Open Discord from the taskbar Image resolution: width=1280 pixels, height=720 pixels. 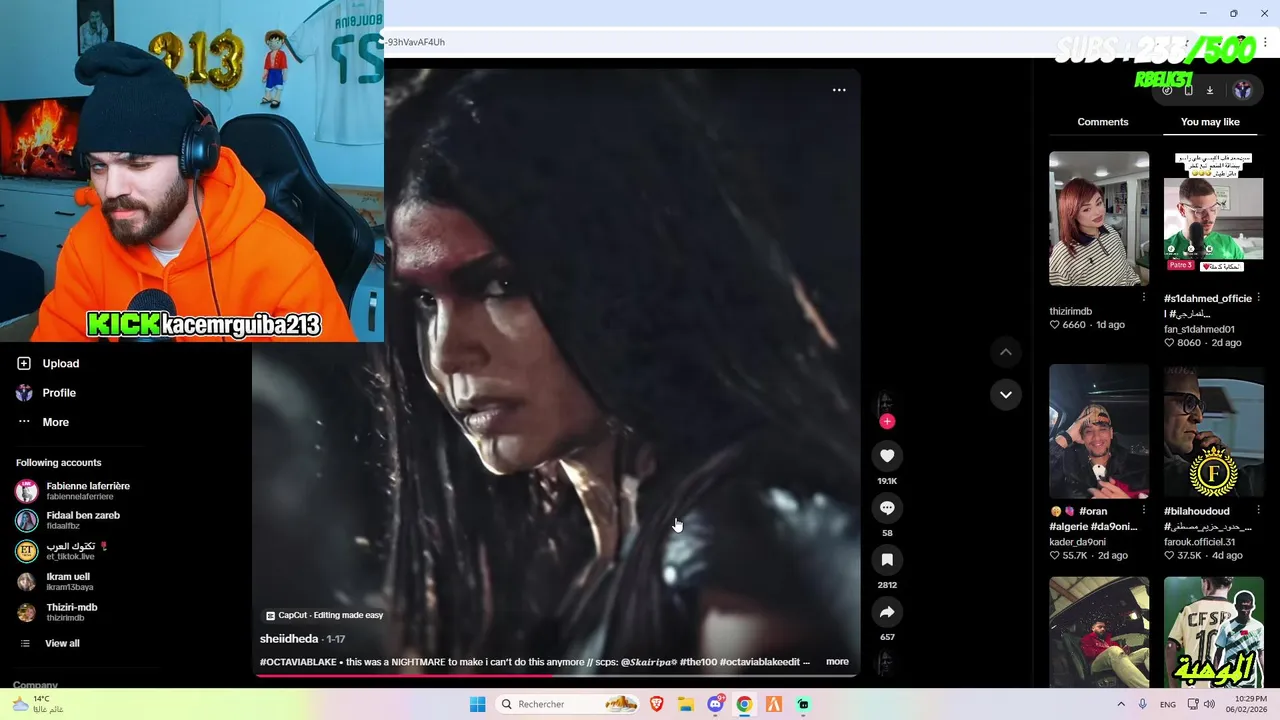[715, 704]
